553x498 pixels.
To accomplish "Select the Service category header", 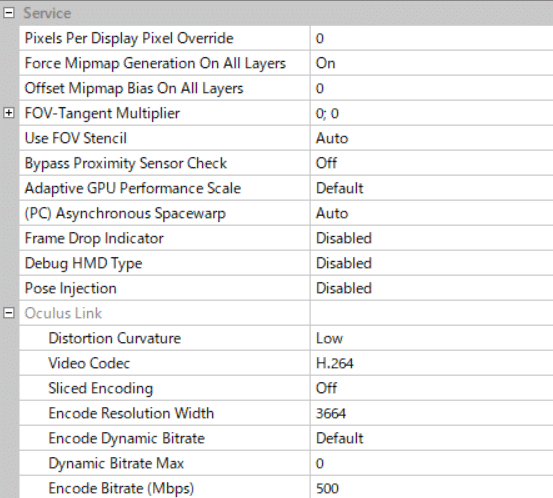I will click(x=47, y=13).
